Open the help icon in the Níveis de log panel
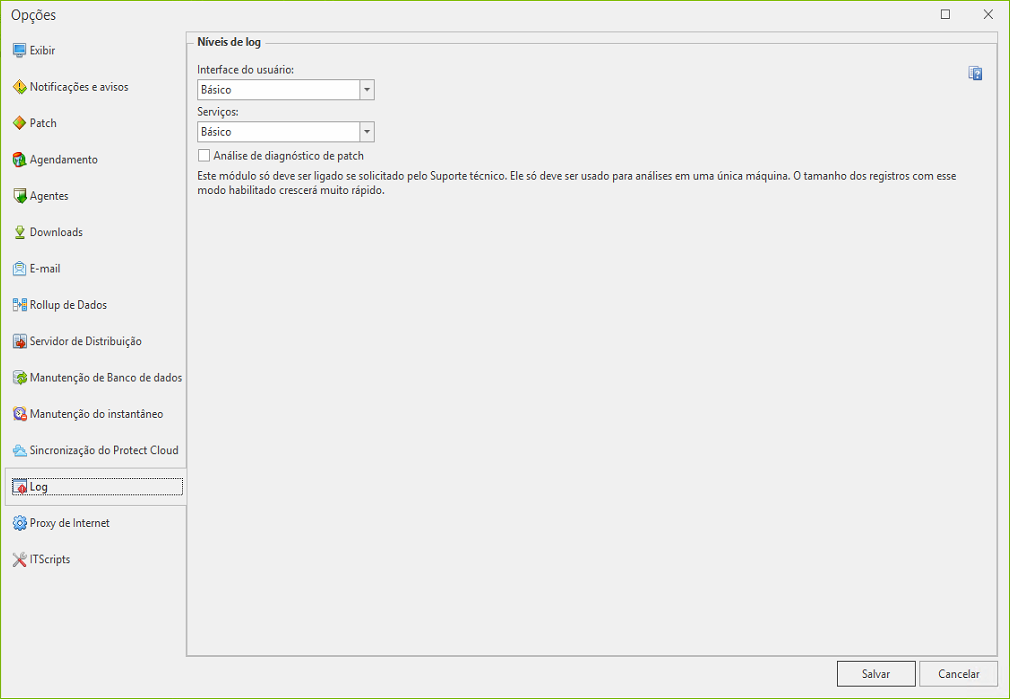The image size is (1010, 699). (975, 73)
